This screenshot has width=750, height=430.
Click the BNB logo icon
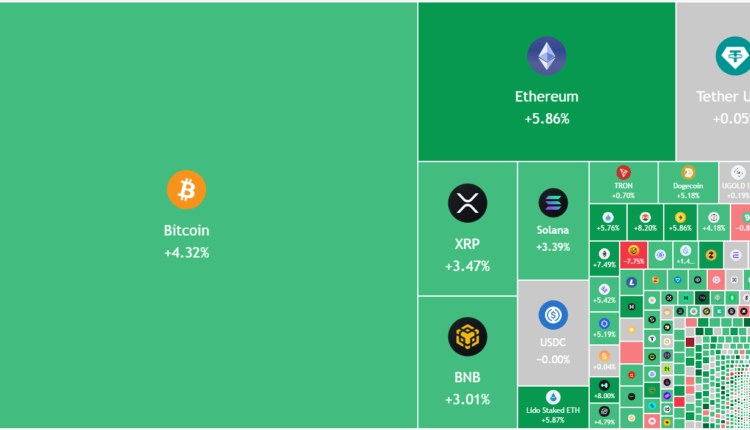[467, 337]
